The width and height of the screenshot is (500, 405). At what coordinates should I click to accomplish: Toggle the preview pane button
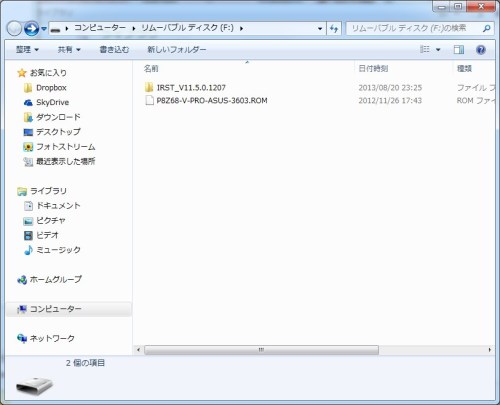459,50
